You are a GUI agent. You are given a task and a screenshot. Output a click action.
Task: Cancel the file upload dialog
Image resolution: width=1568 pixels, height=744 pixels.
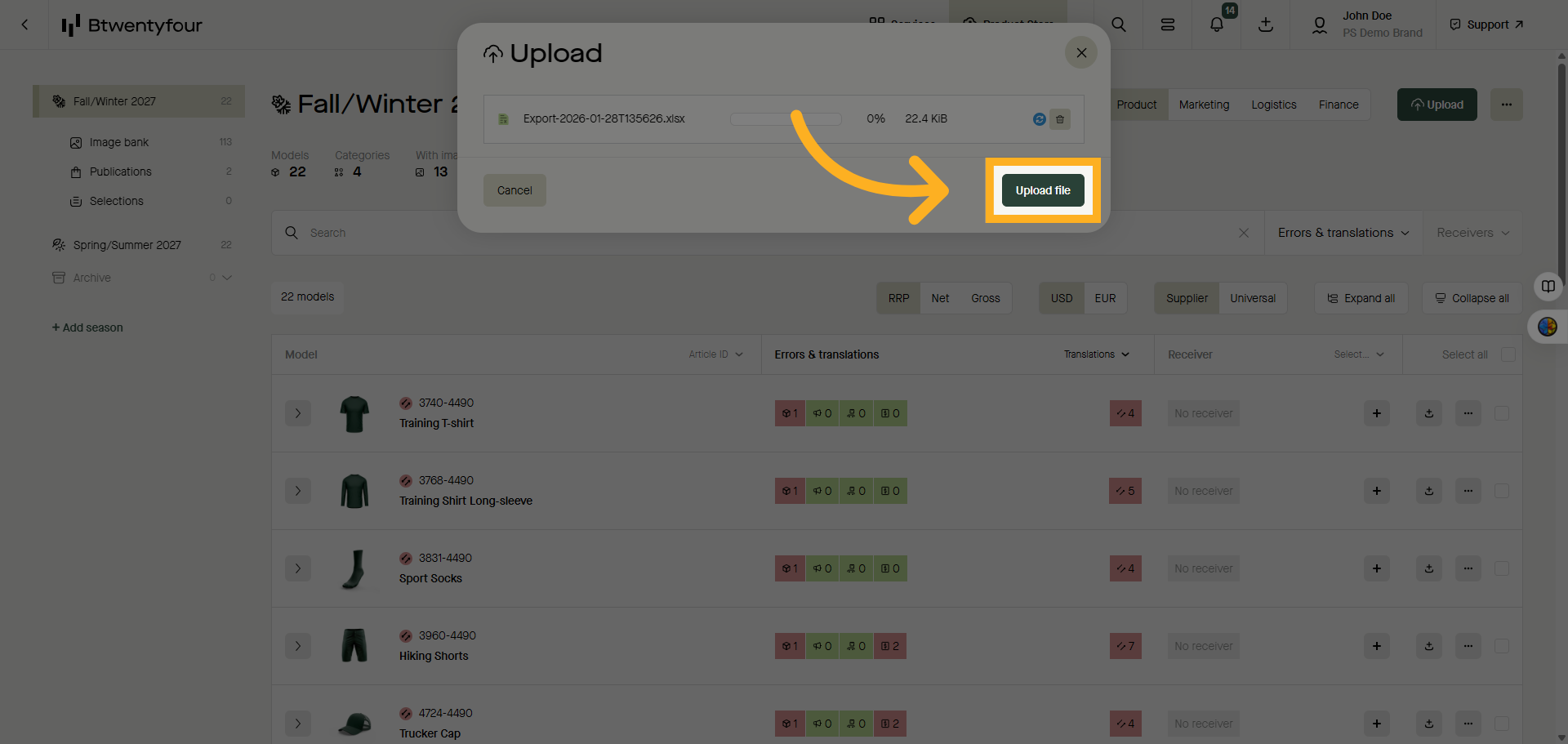click(x=514, y=189)
